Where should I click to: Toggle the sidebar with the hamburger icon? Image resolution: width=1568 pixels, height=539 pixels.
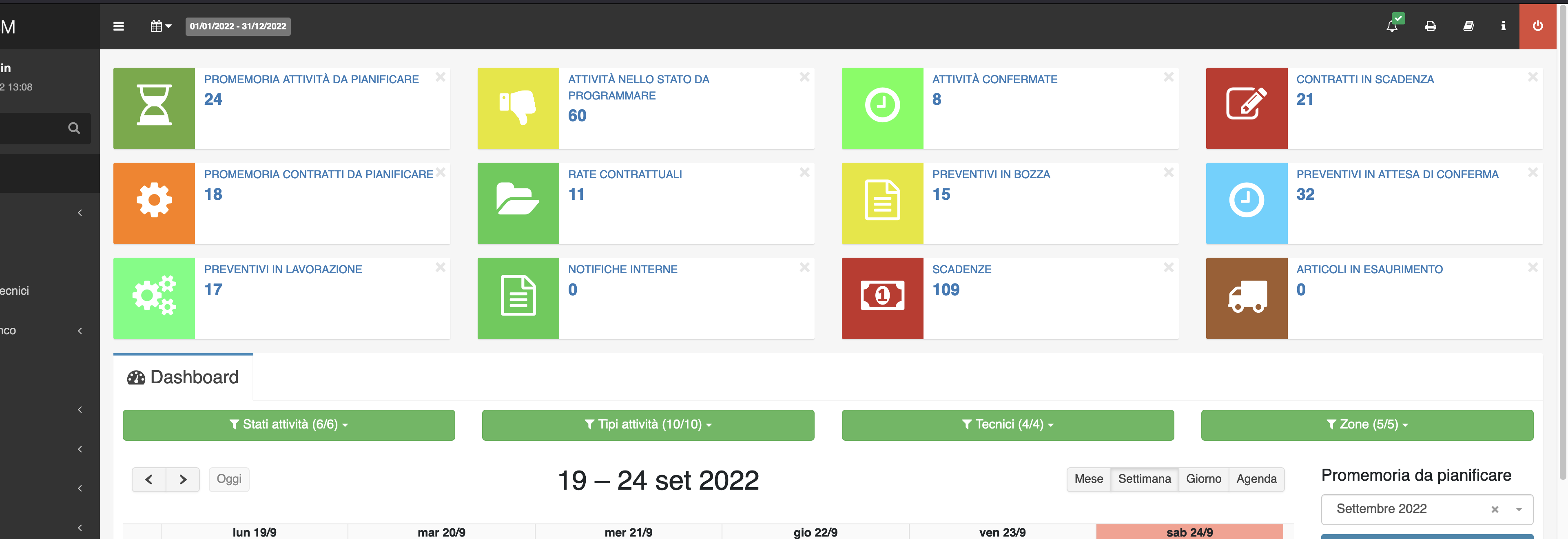click(119, 26)
